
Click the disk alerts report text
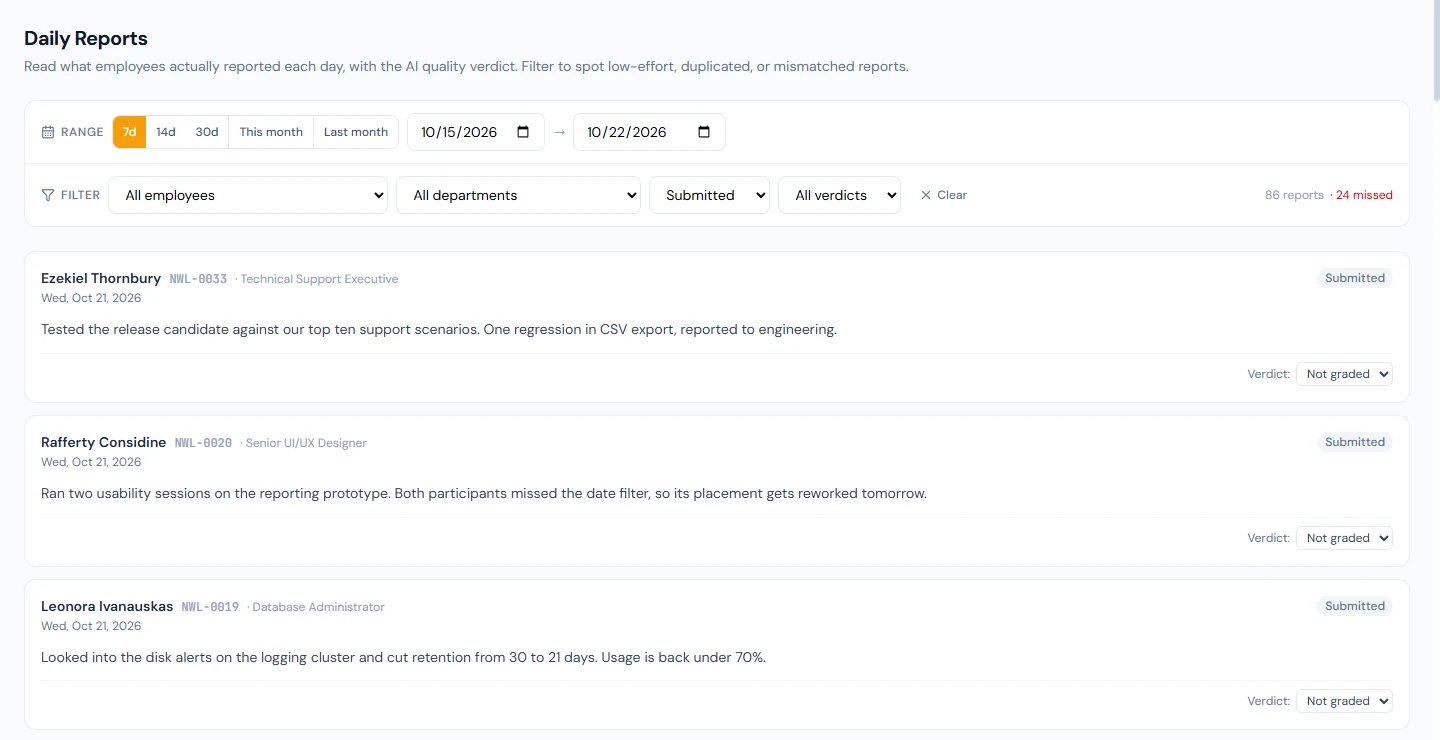tap(403, 657)
